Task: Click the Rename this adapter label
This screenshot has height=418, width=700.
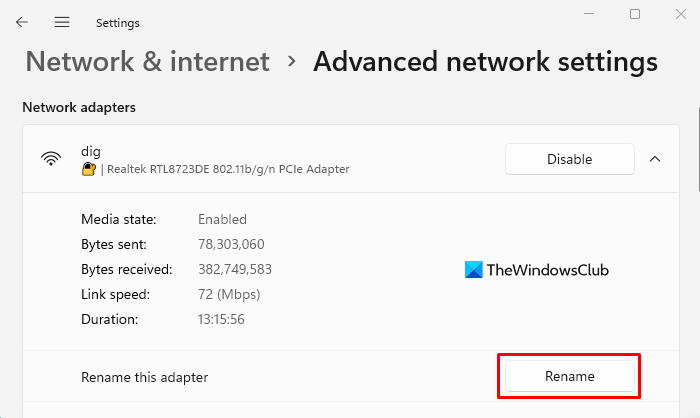Action: [x=144, y=377]
